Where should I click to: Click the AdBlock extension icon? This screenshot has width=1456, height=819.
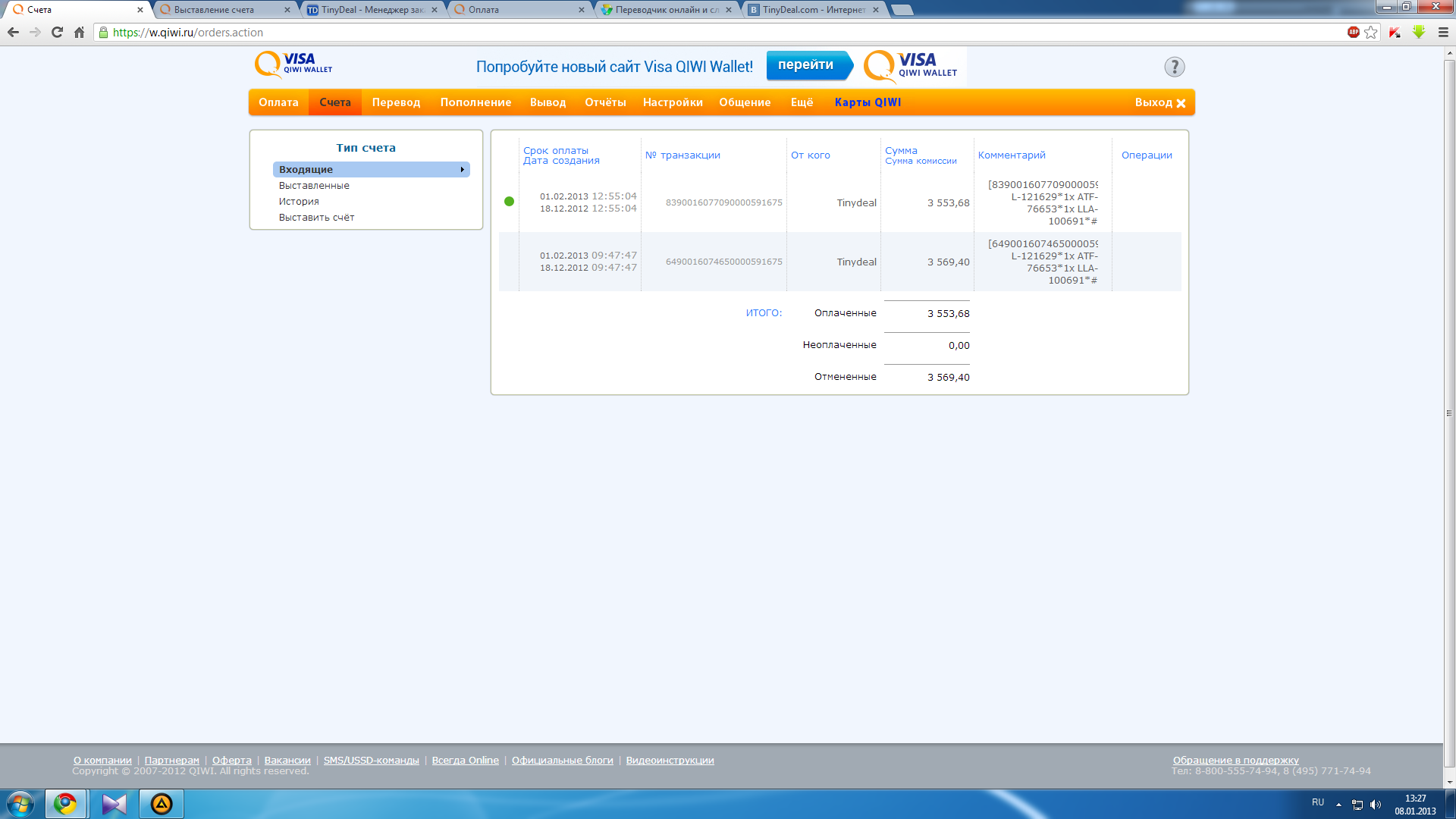pos(1353,32)
